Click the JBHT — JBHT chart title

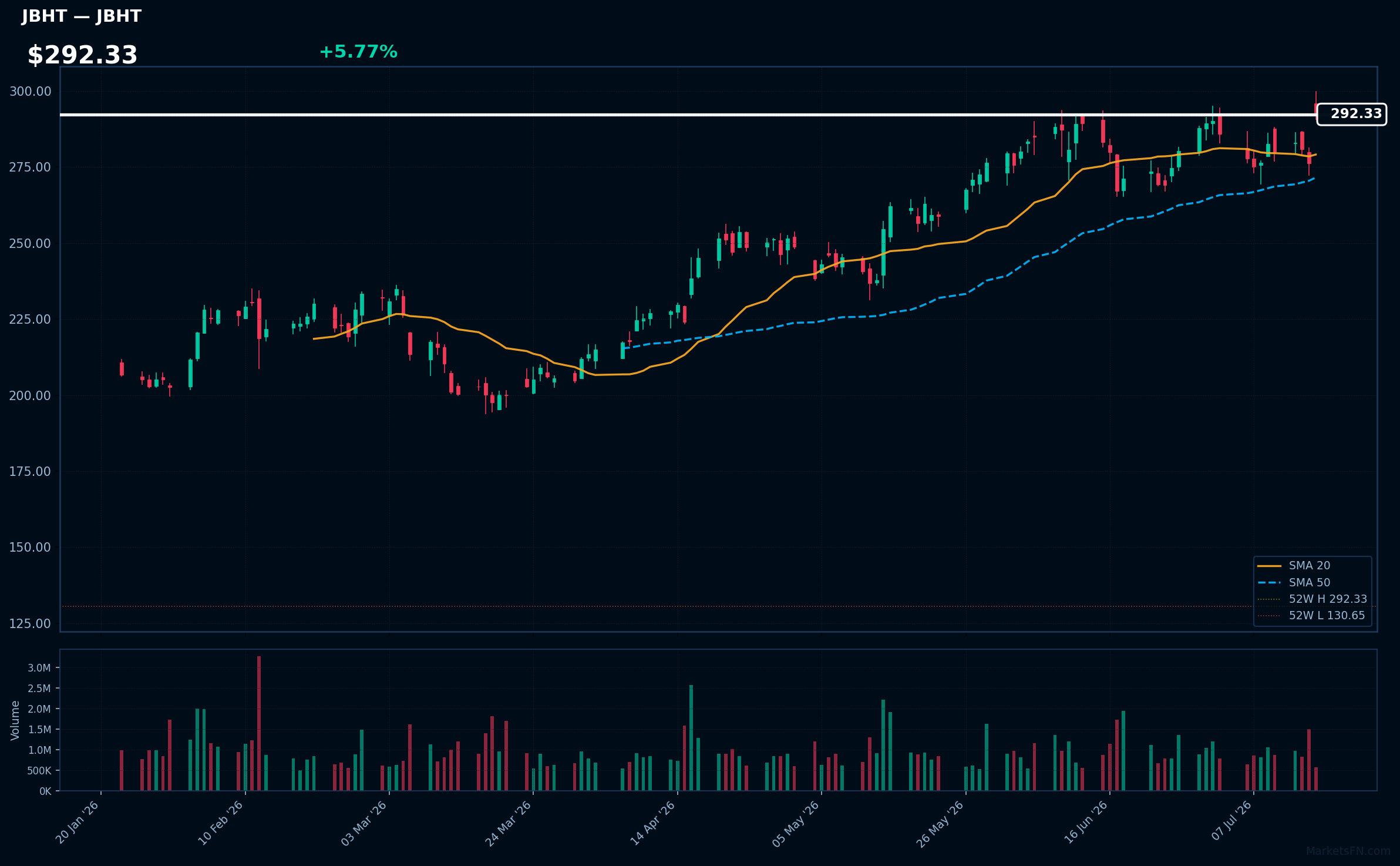pos(82,16)
